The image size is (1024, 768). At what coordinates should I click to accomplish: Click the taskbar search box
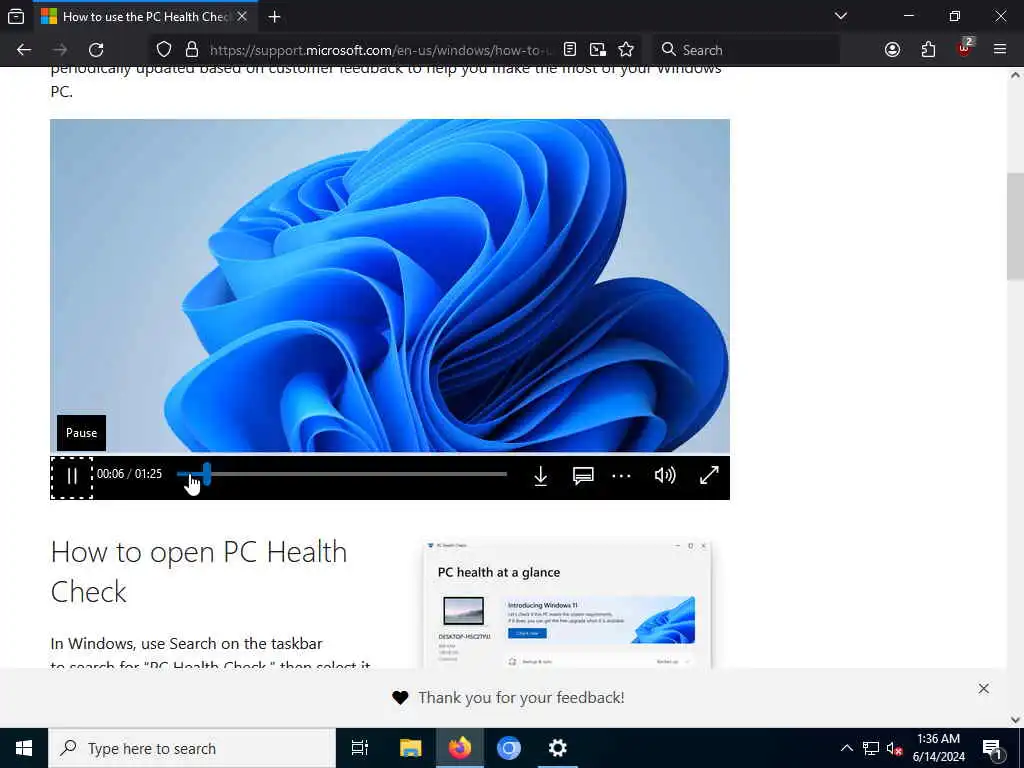point(192,748)
